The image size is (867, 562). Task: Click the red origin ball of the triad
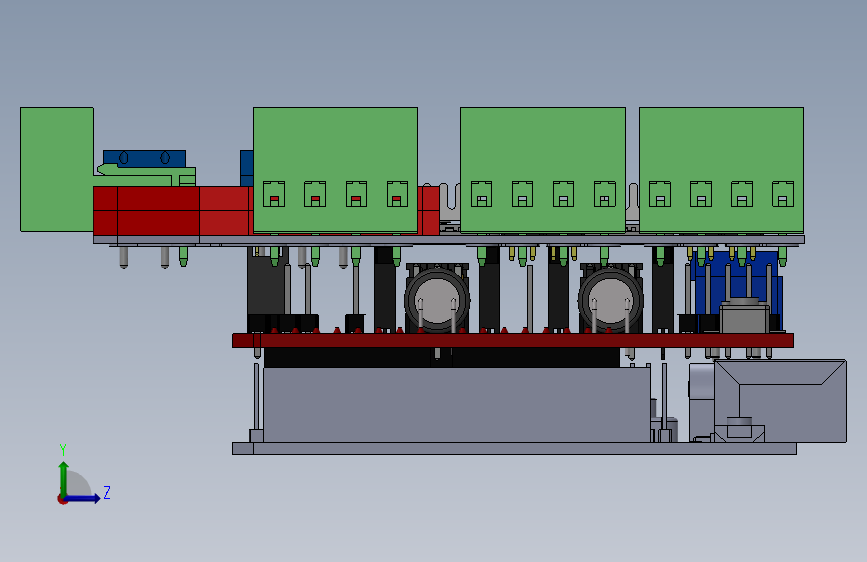pos(62,499)
